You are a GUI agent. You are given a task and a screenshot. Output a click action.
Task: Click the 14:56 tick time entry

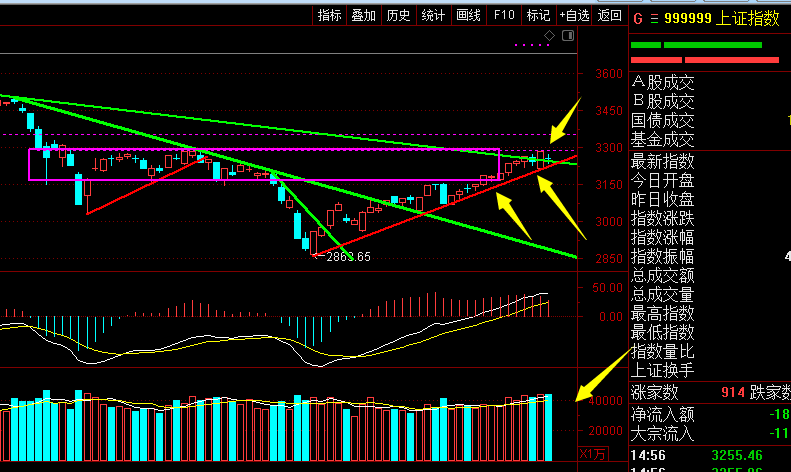(x=648, y=455)
